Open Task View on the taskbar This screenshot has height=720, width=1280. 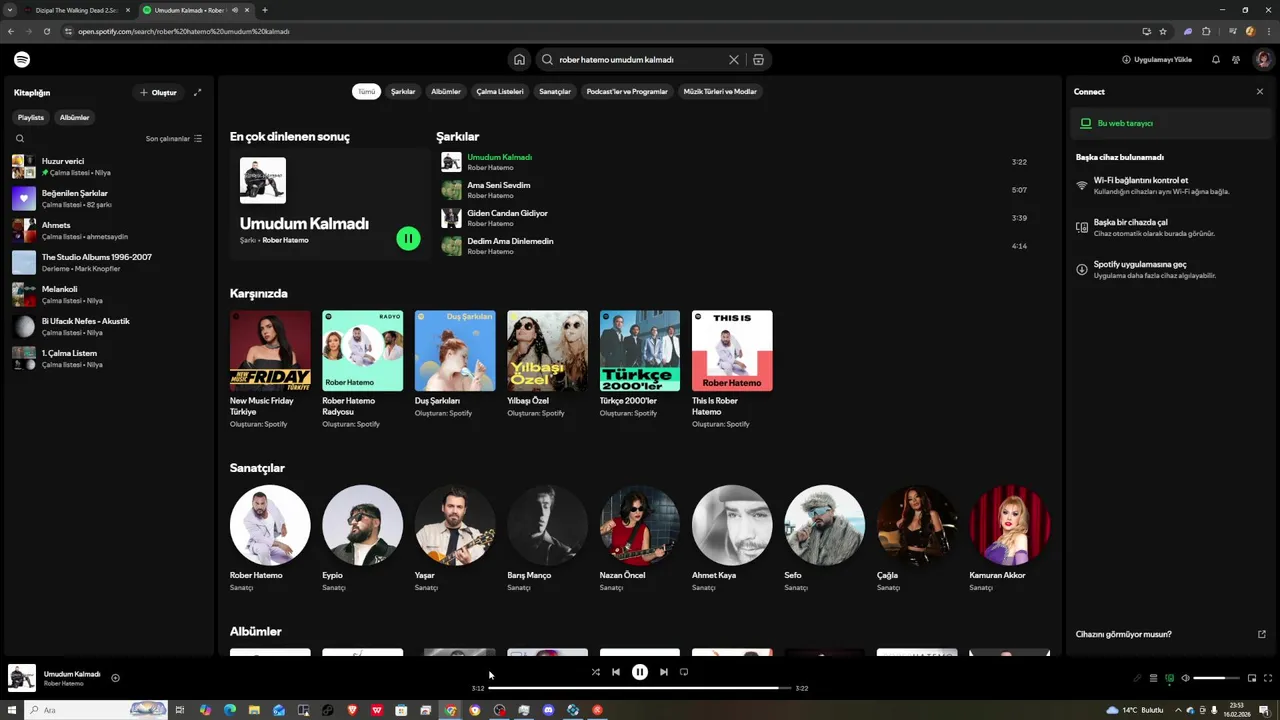pyautogui.click(x=180, y=710)
